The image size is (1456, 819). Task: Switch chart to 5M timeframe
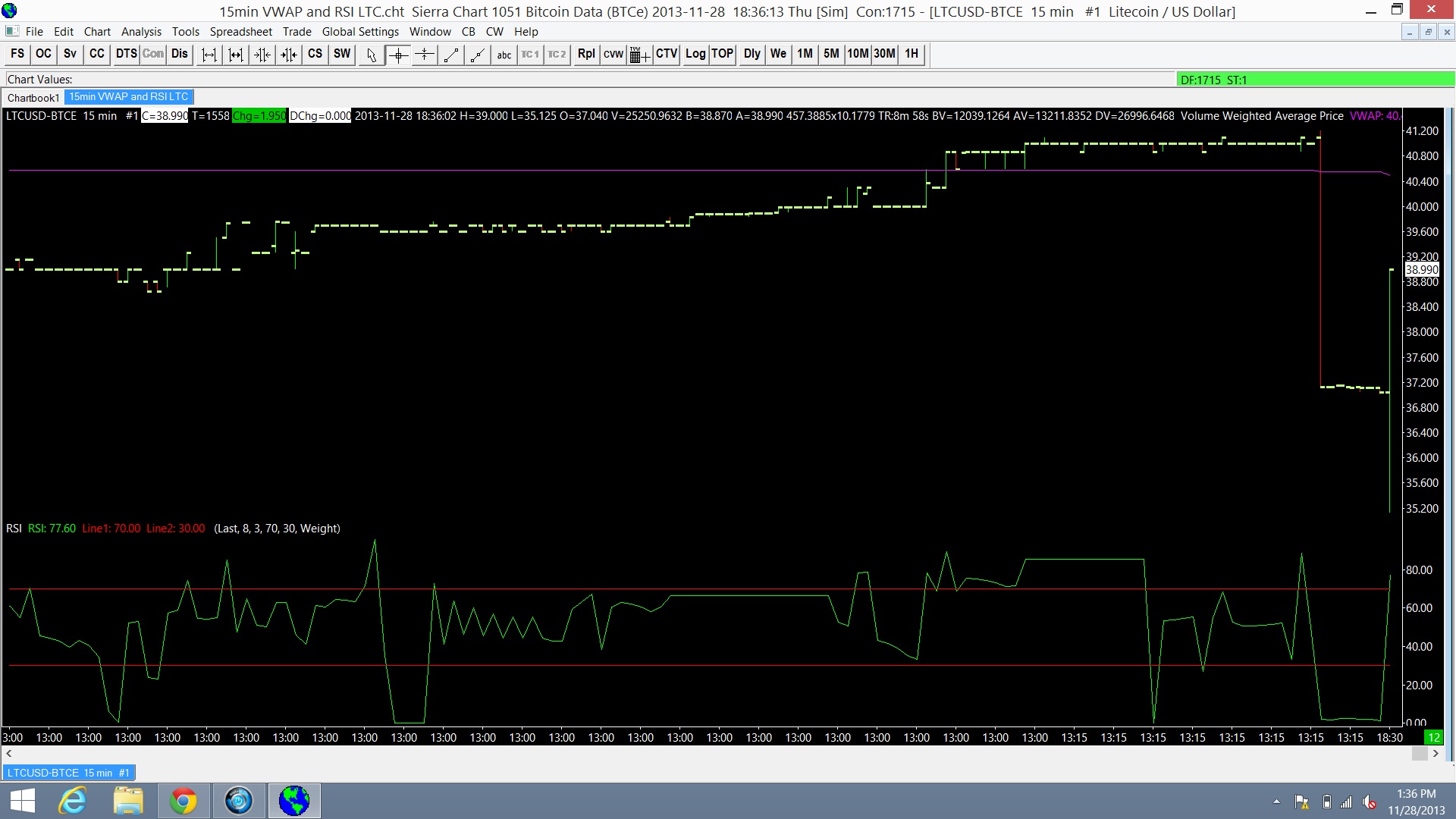[x=832, y=54]
